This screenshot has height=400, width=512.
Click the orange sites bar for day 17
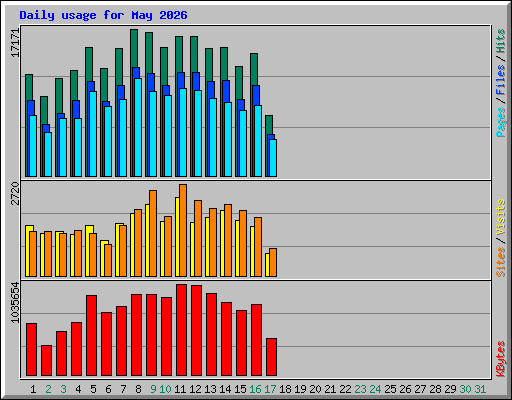(x=273, y=262)
